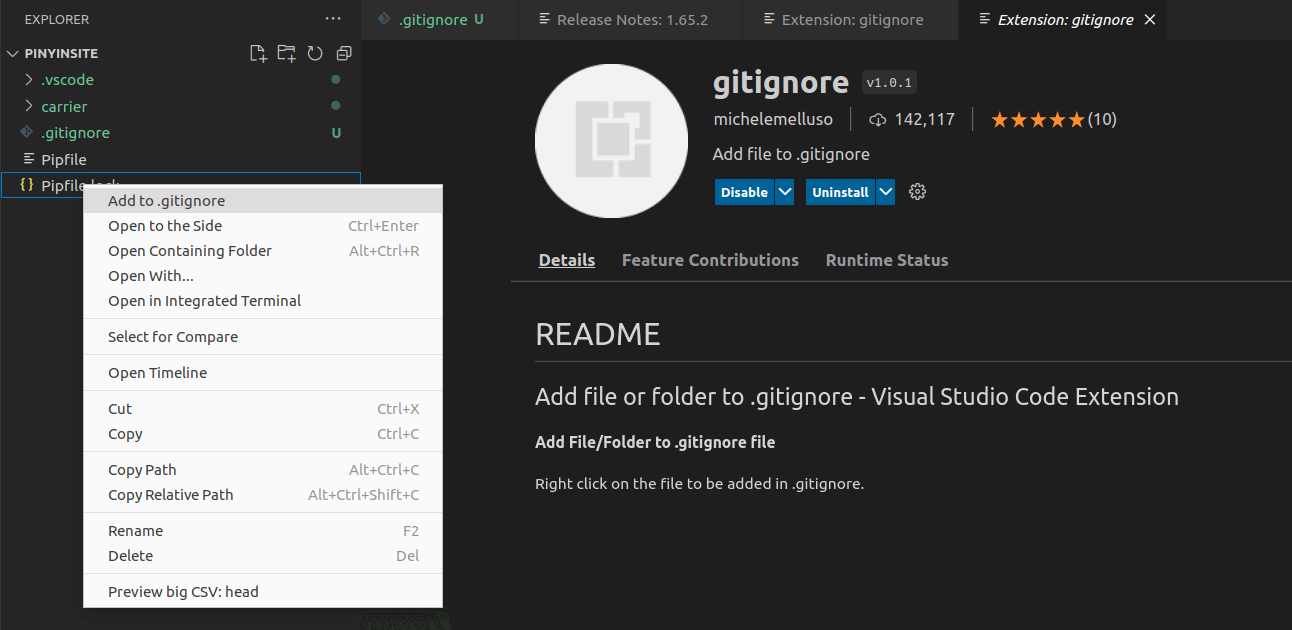Viewport: 1292px width, 630px height.
Task: Click the README heading
Action: 598,334
